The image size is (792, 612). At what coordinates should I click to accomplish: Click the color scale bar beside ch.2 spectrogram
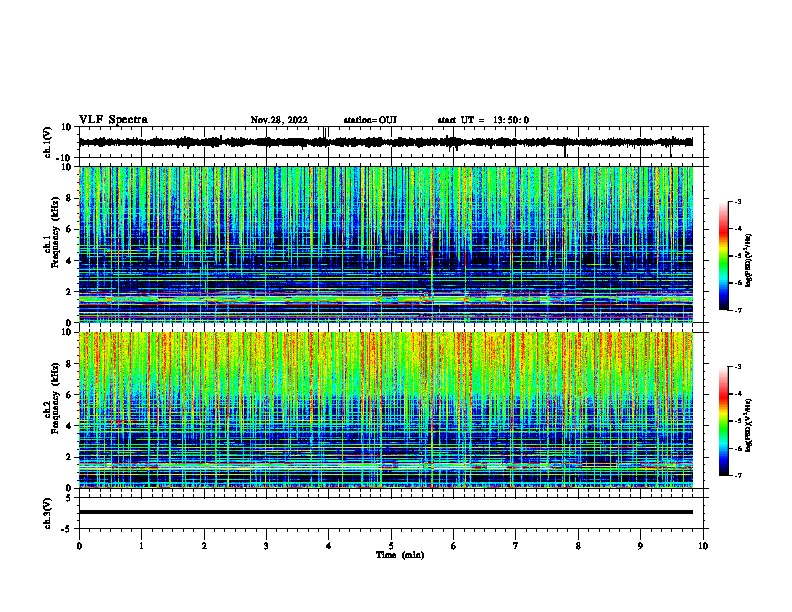(724, 421)
